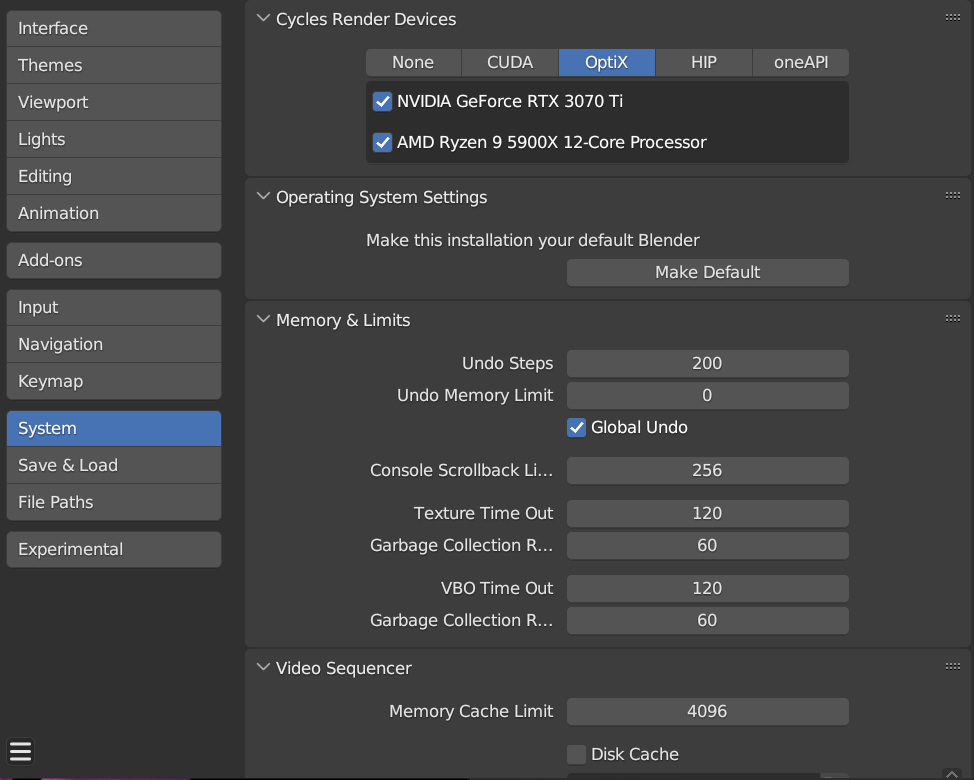
Task: Switch render device type to CUDA
Action: [x=510, y=62]
